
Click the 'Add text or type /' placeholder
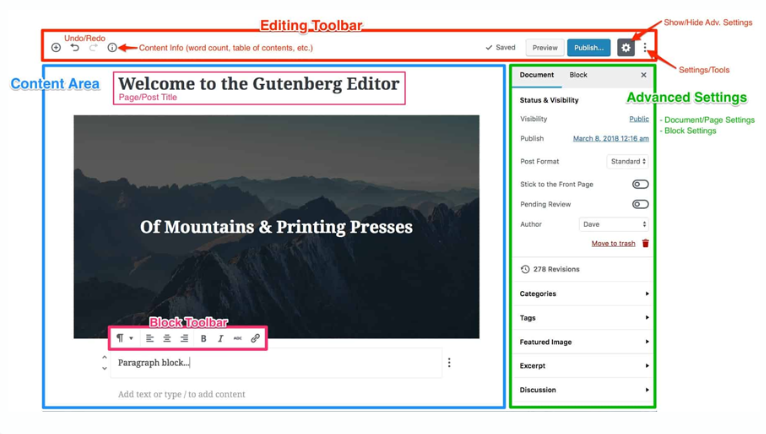(182, 394)
